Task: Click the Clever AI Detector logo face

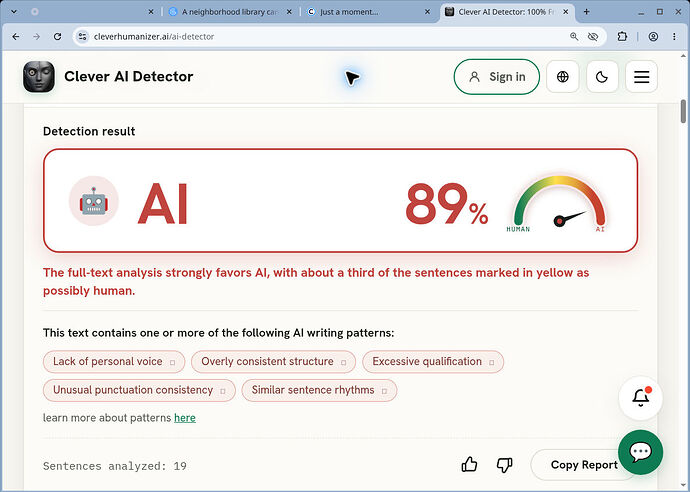Action: (x=39, y=77)
